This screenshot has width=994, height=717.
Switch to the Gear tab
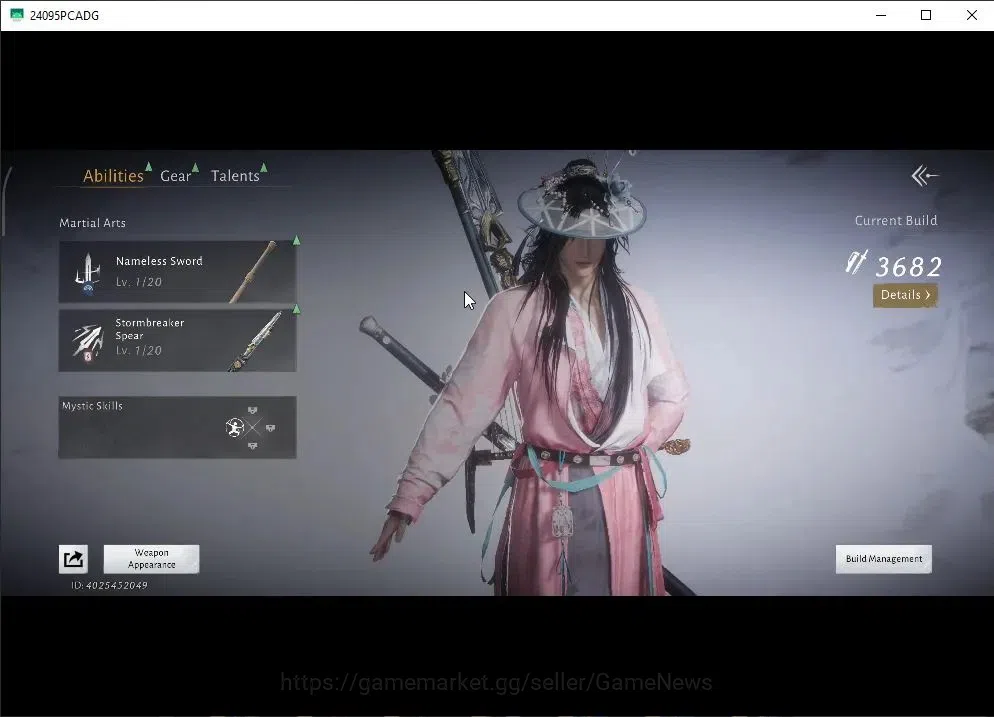pos(176,176)
